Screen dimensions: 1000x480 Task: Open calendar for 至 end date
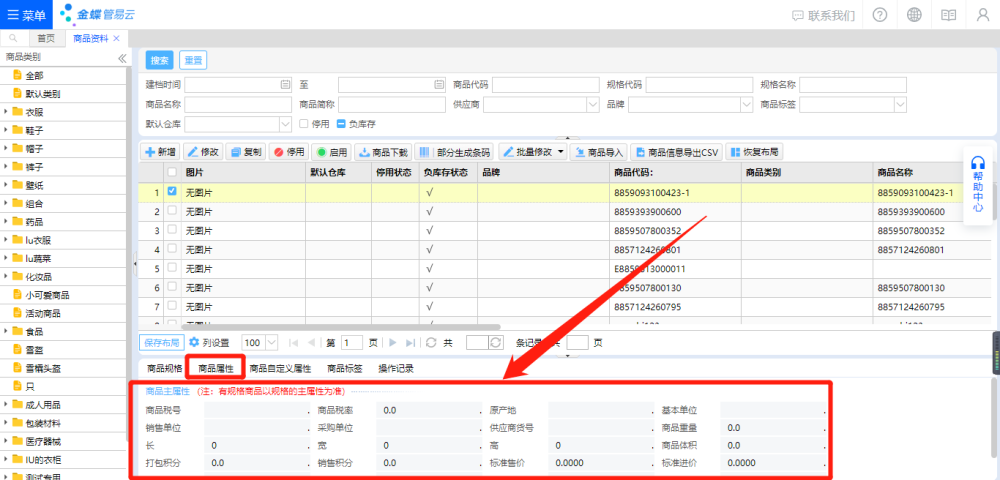439,85
